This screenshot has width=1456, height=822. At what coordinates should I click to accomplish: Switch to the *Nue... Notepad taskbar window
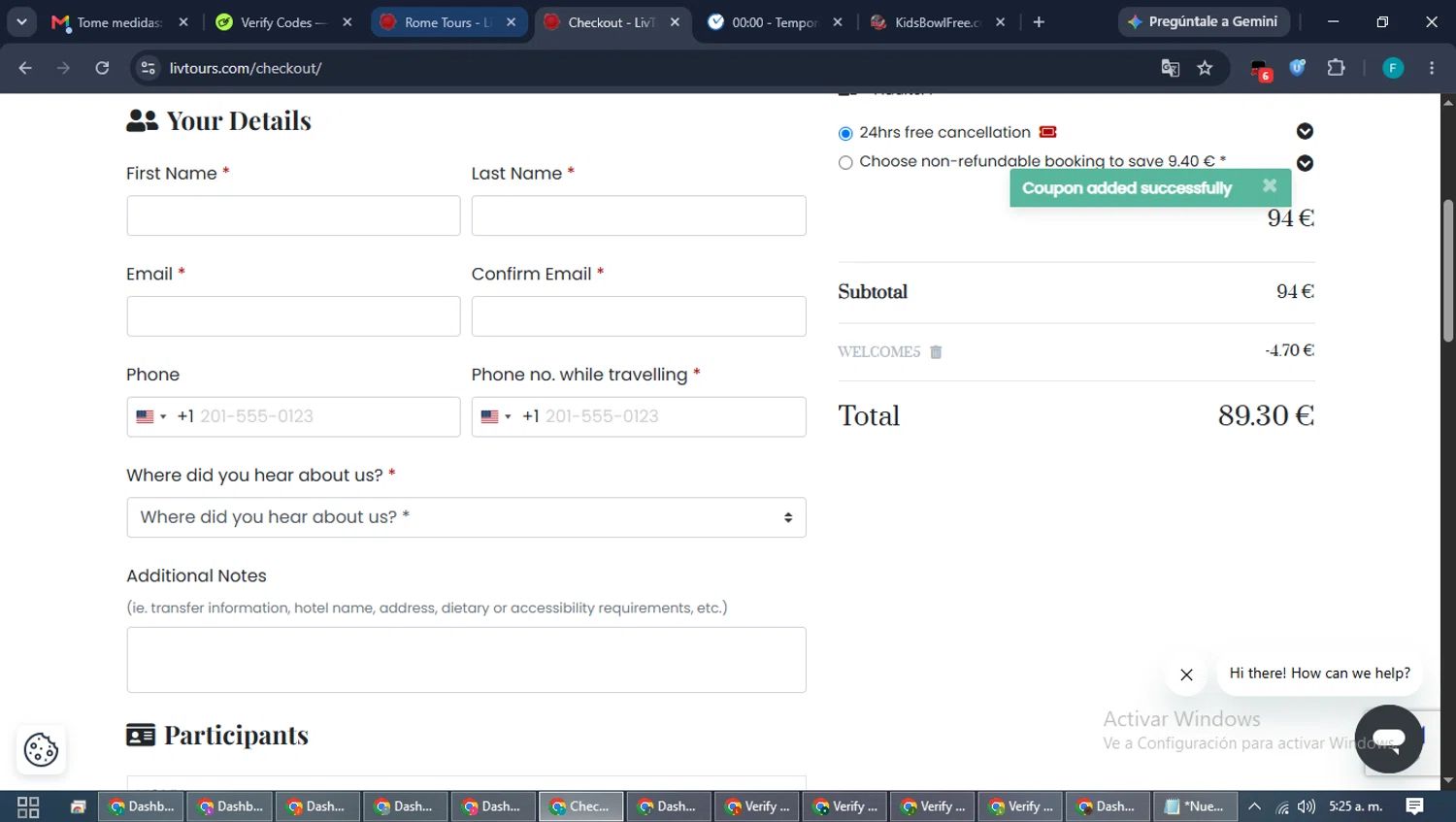[1195, 806]
